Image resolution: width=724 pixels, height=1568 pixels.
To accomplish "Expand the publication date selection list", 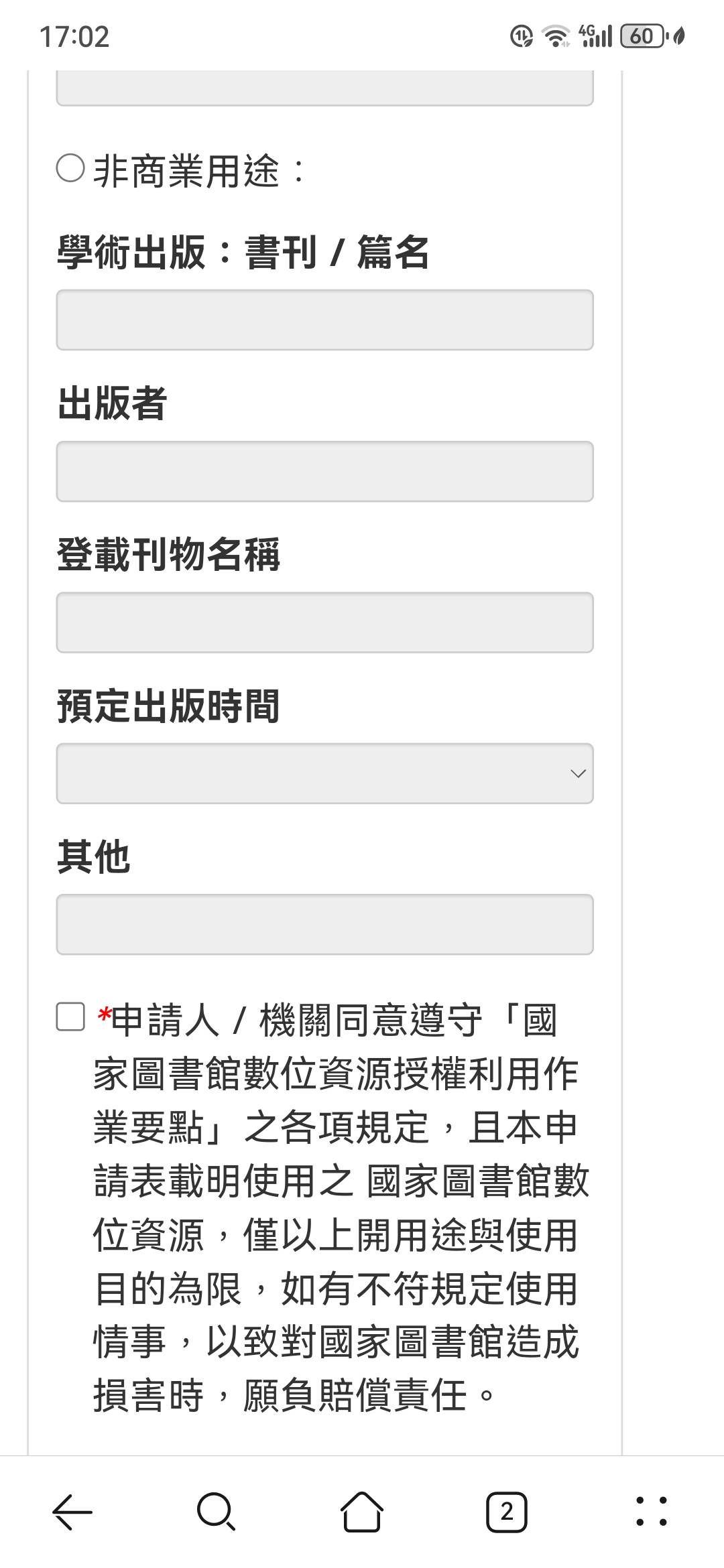I will tap(325, 774).
